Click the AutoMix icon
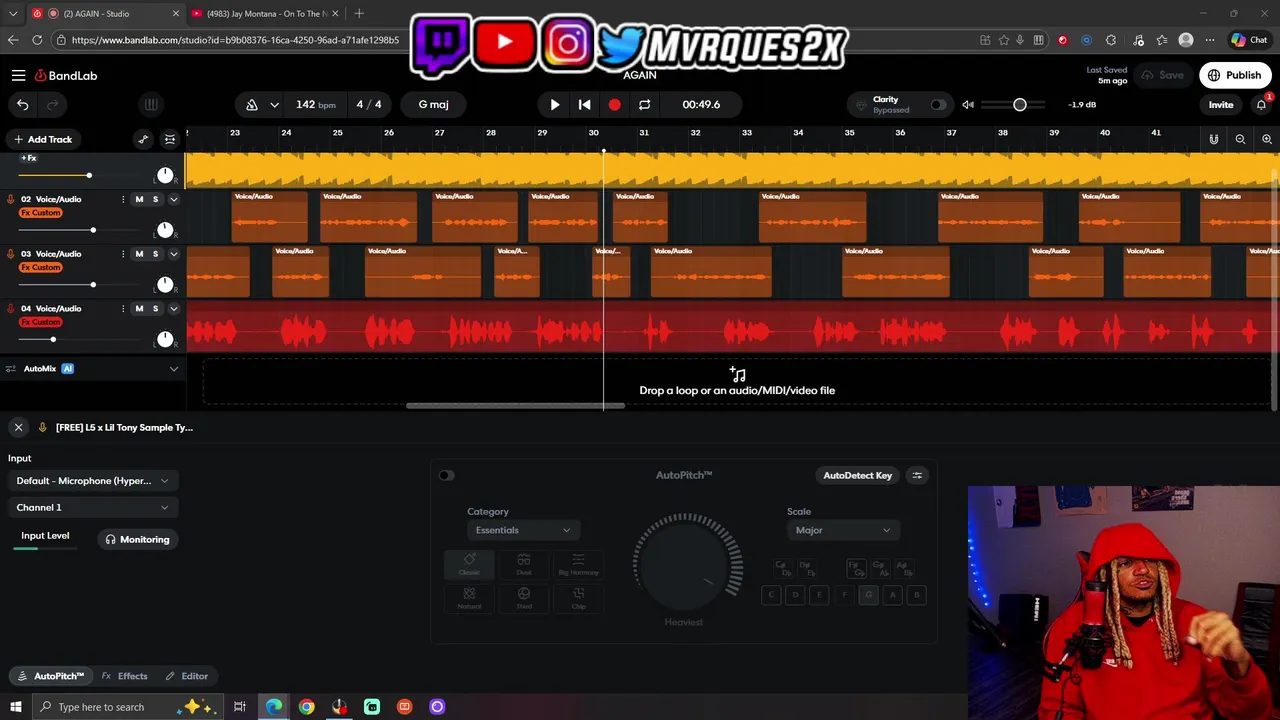 tap(11, 369)
